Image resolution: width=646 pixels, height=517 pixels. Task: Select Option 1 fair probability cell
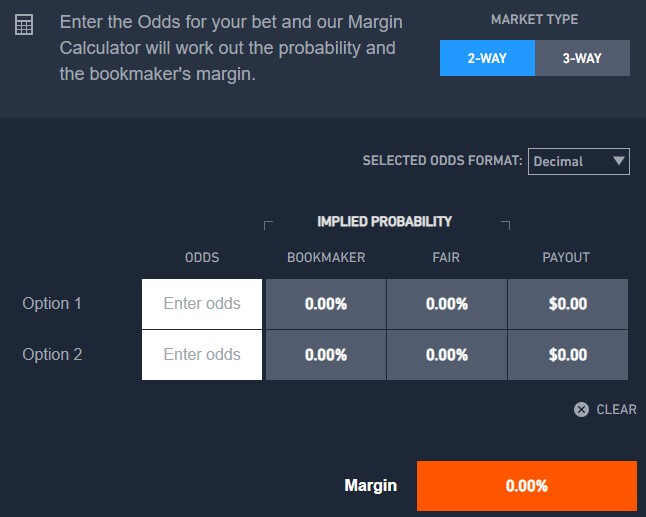[x=446, y=303]
